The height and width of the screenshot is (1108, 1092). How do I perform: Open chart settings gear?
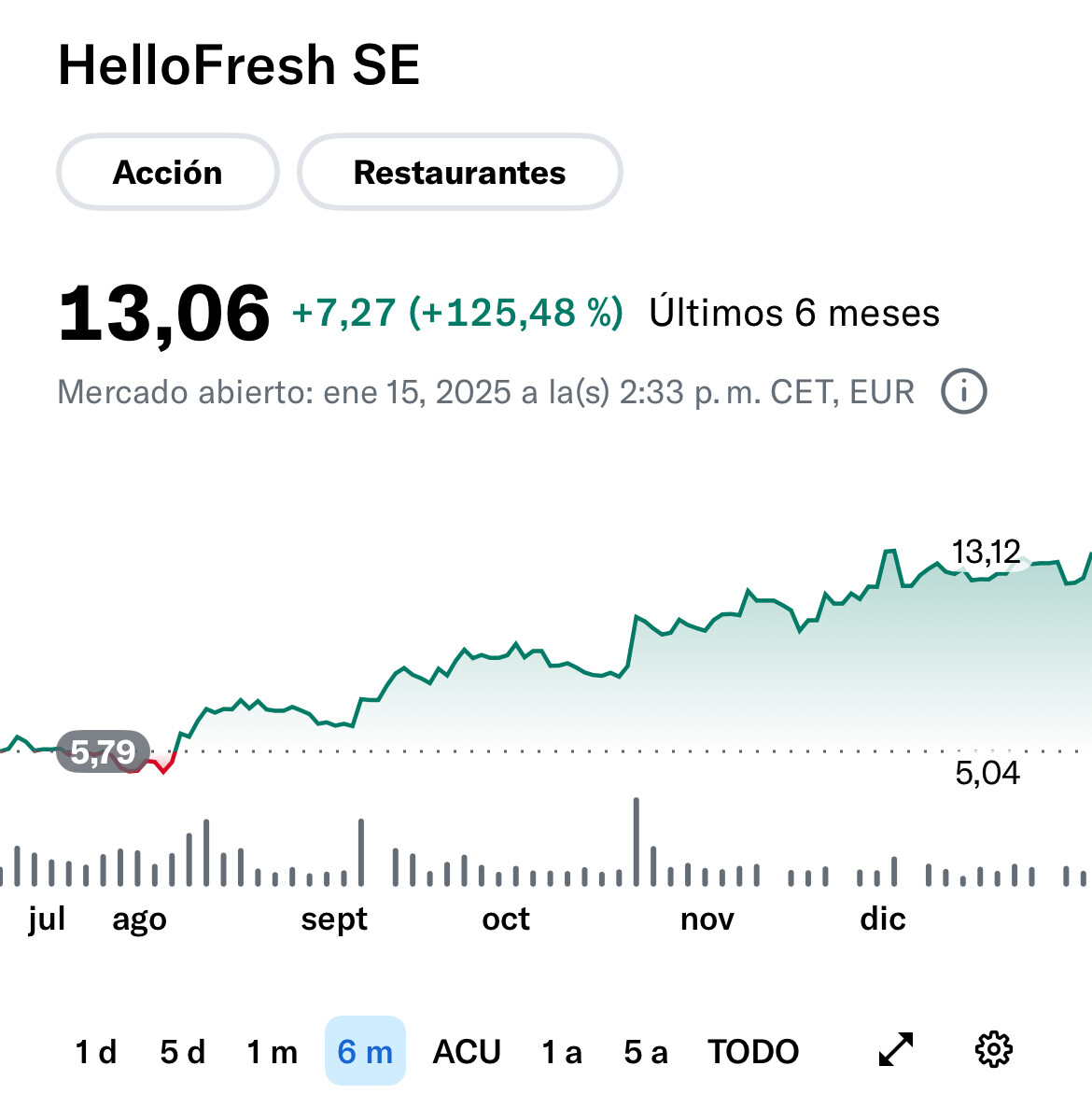(x=993, y=1050)
